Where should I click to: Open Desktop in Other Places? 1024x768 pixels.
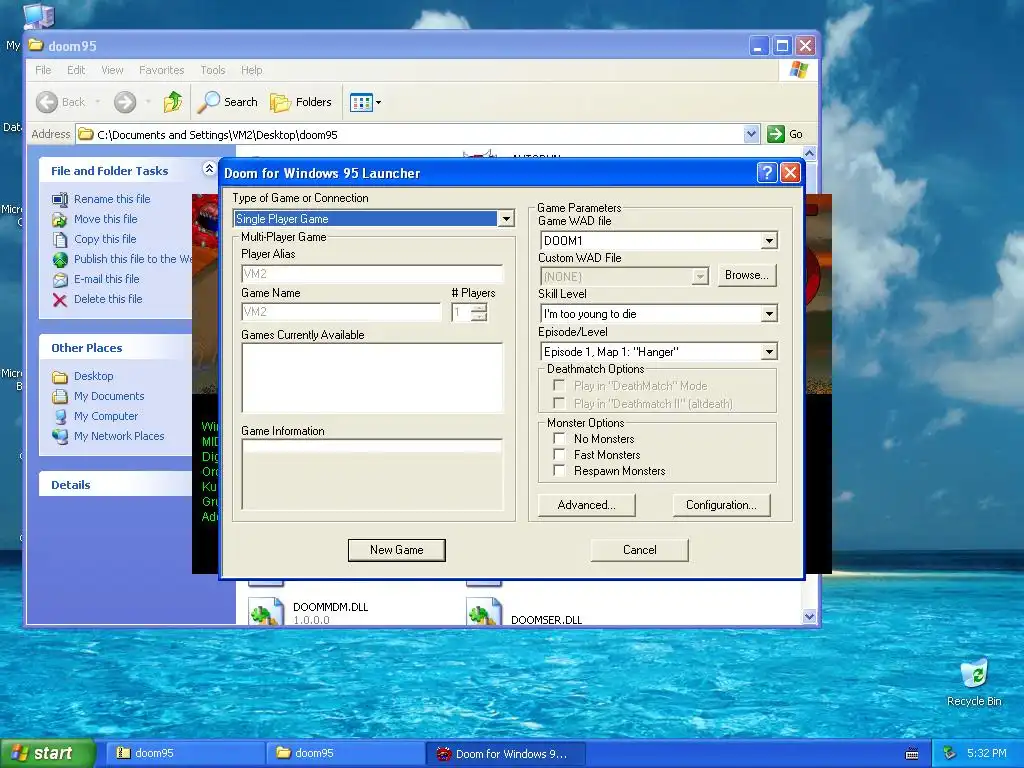point(93,376)
